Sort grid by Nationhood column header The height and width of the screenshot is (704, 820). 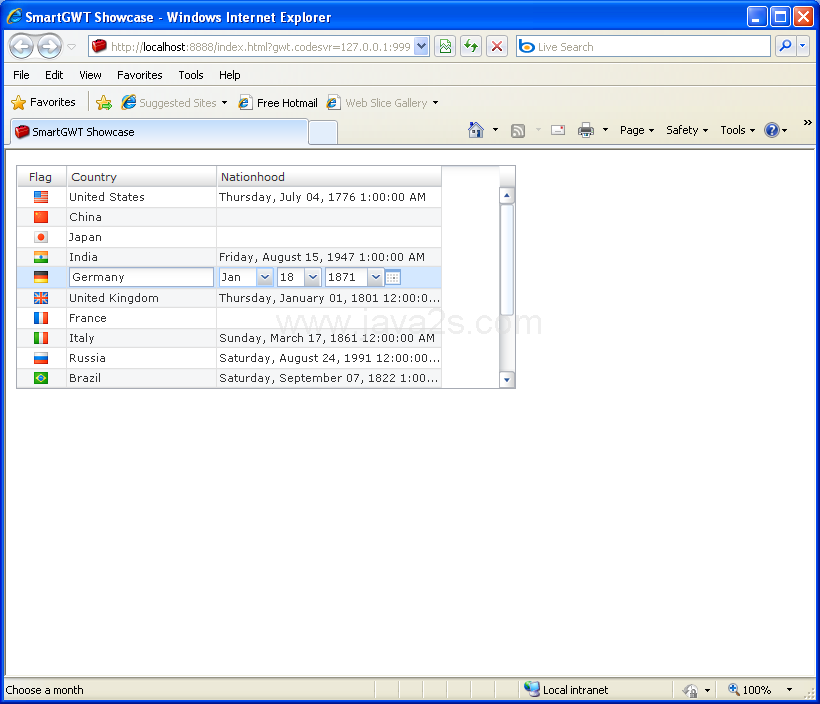[x=329, y=177]
